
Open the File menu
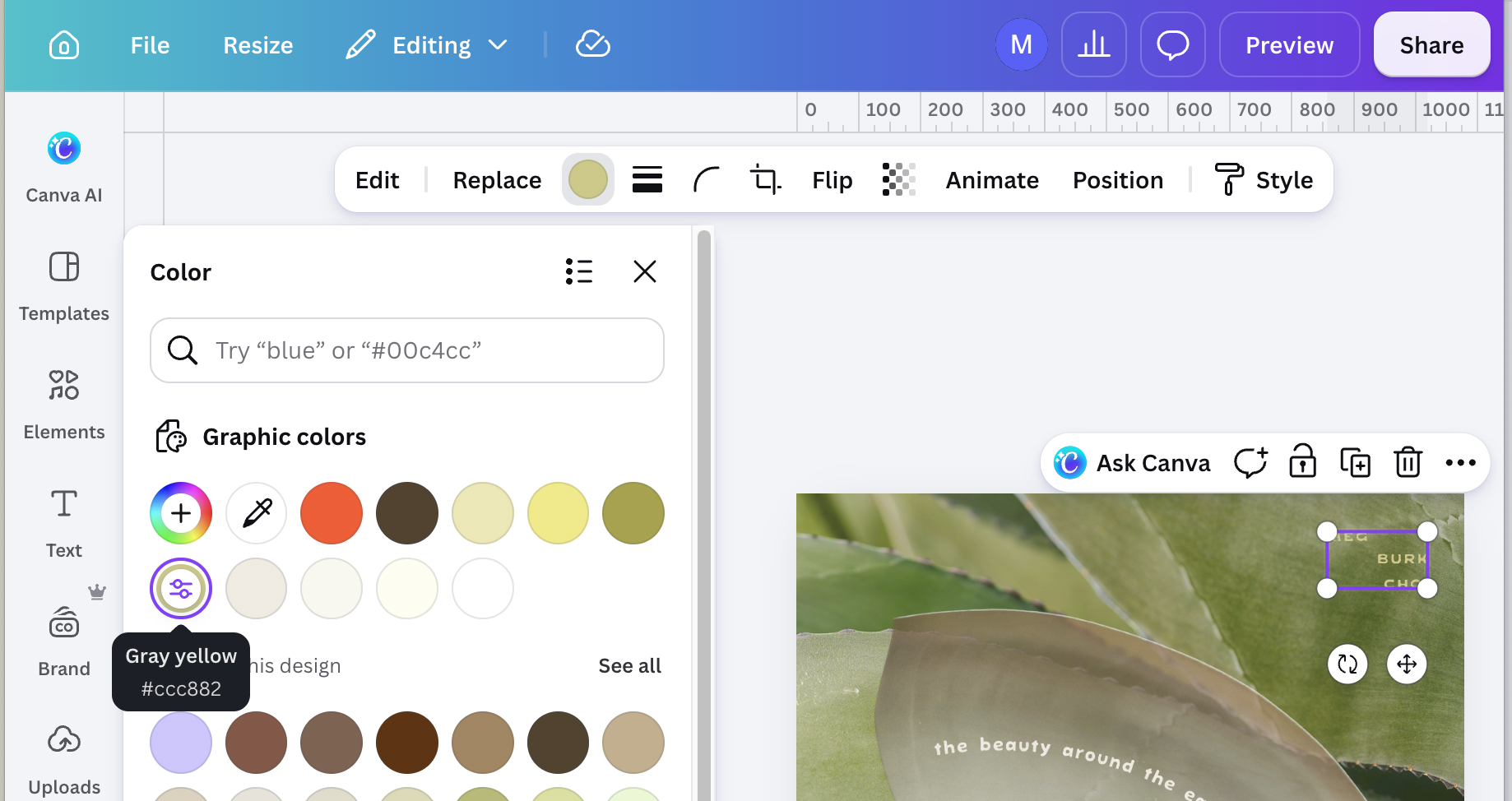click(150, 45)
